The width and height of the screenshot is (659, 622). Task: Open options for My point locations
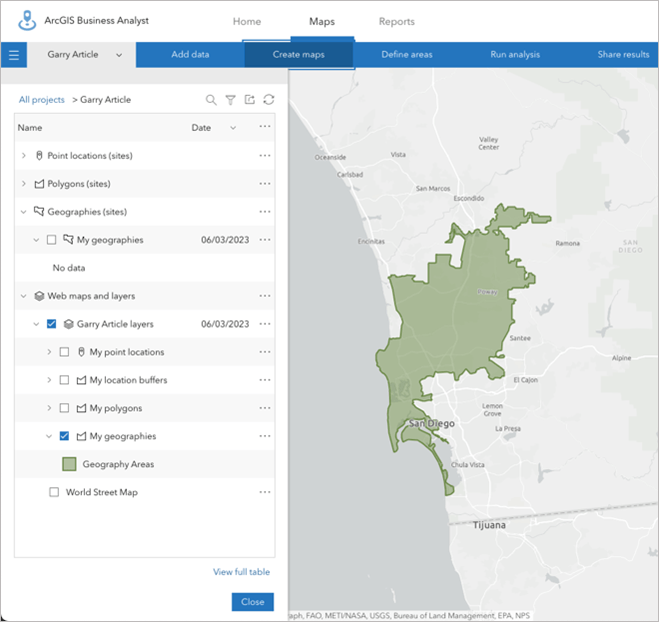(x=265, y=352)
